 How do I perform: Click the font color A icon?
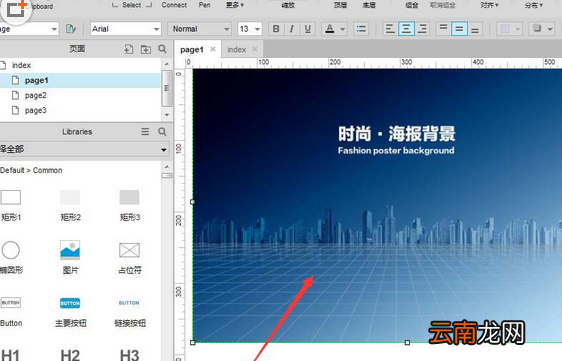click(330, 29)
